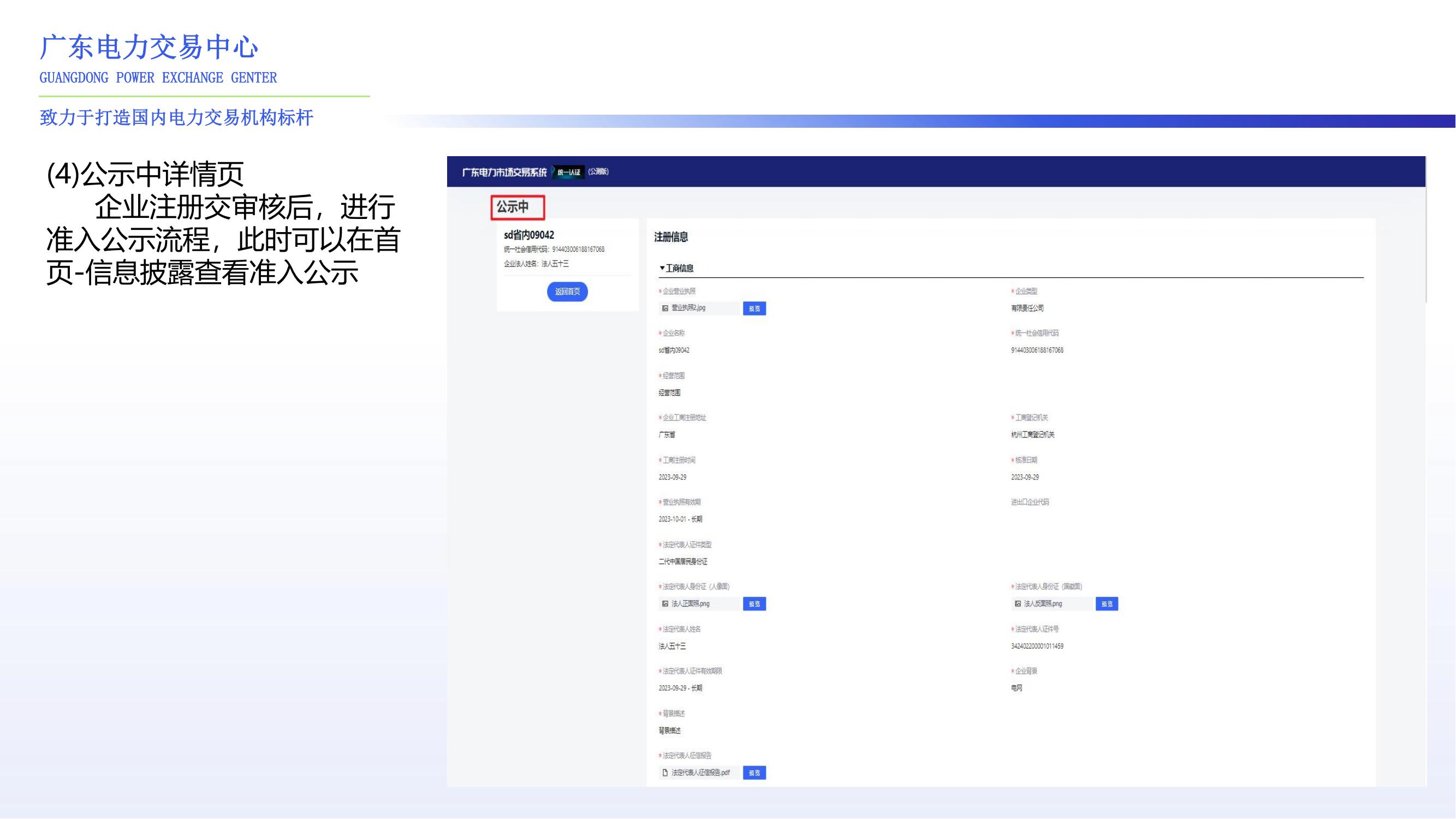Preview the 营业执照2.jpg file
The image size is (1456, 819).
coord(754,308)
